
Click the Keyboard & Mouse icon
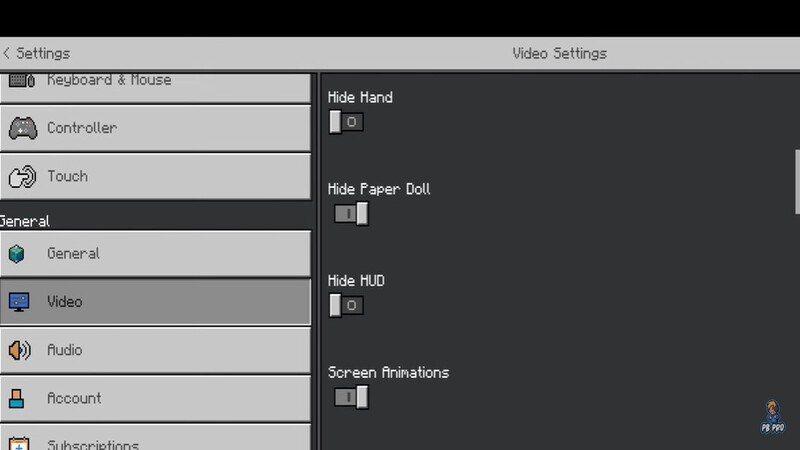[22, 81]
